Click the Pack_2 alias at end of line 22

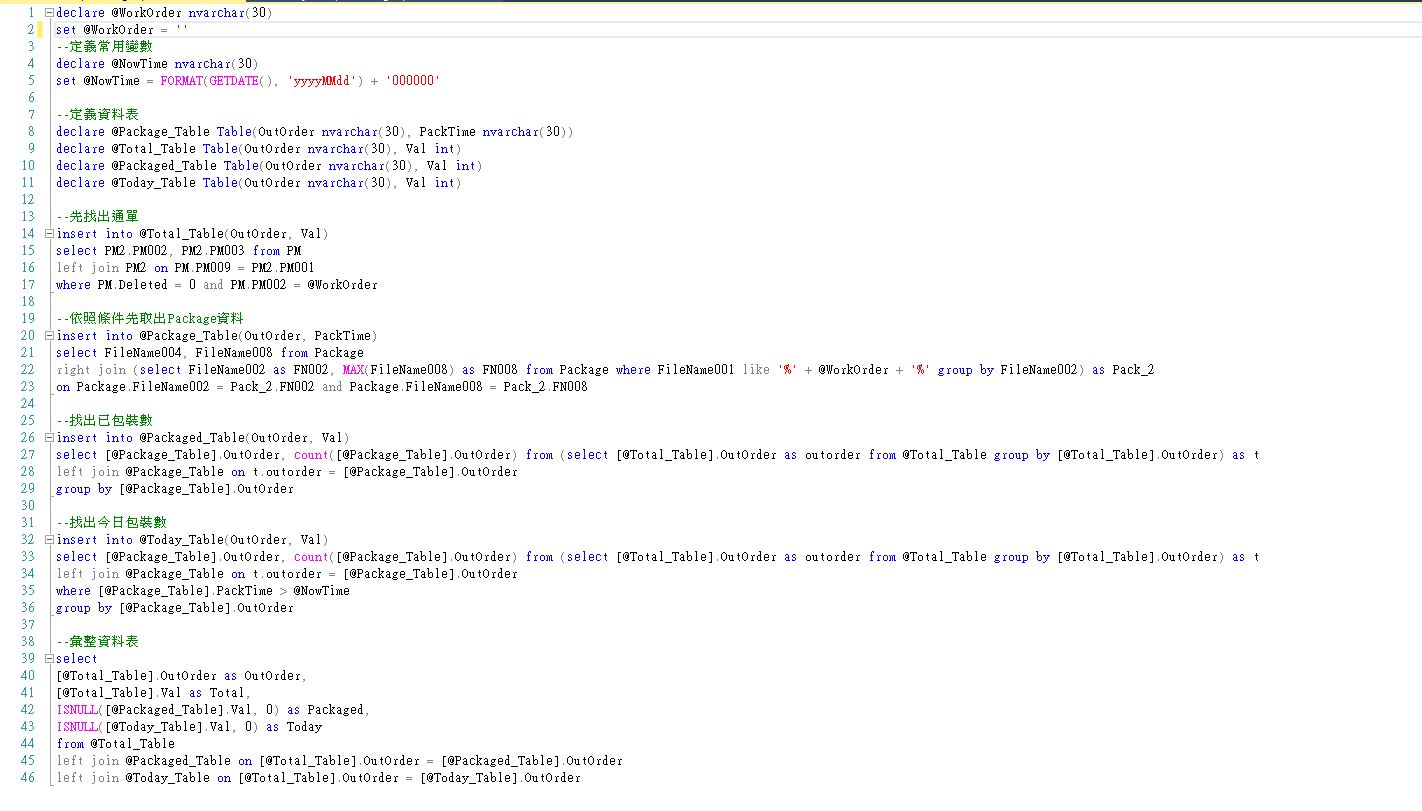coord(1132,370)
